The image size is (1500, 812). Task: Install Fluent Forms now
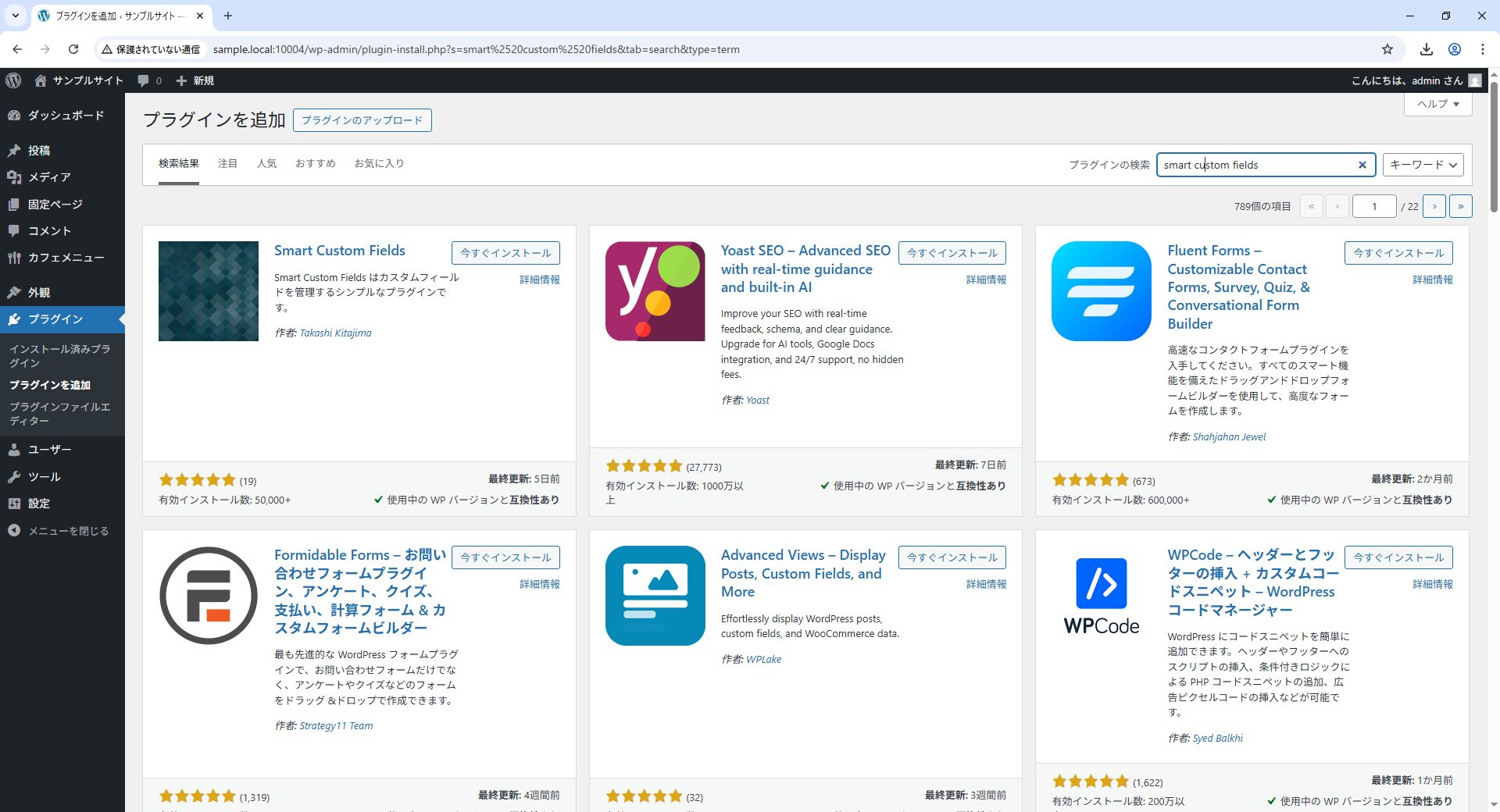1398,253
